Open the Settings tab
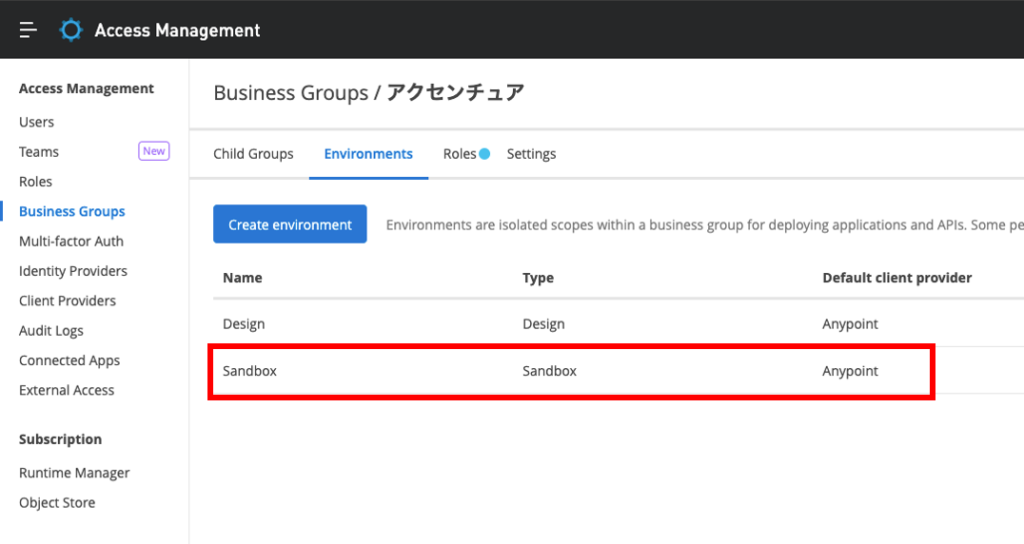The width and height of the screenshot is (1024, 544). pyautogui.click(x=531, y=154)
